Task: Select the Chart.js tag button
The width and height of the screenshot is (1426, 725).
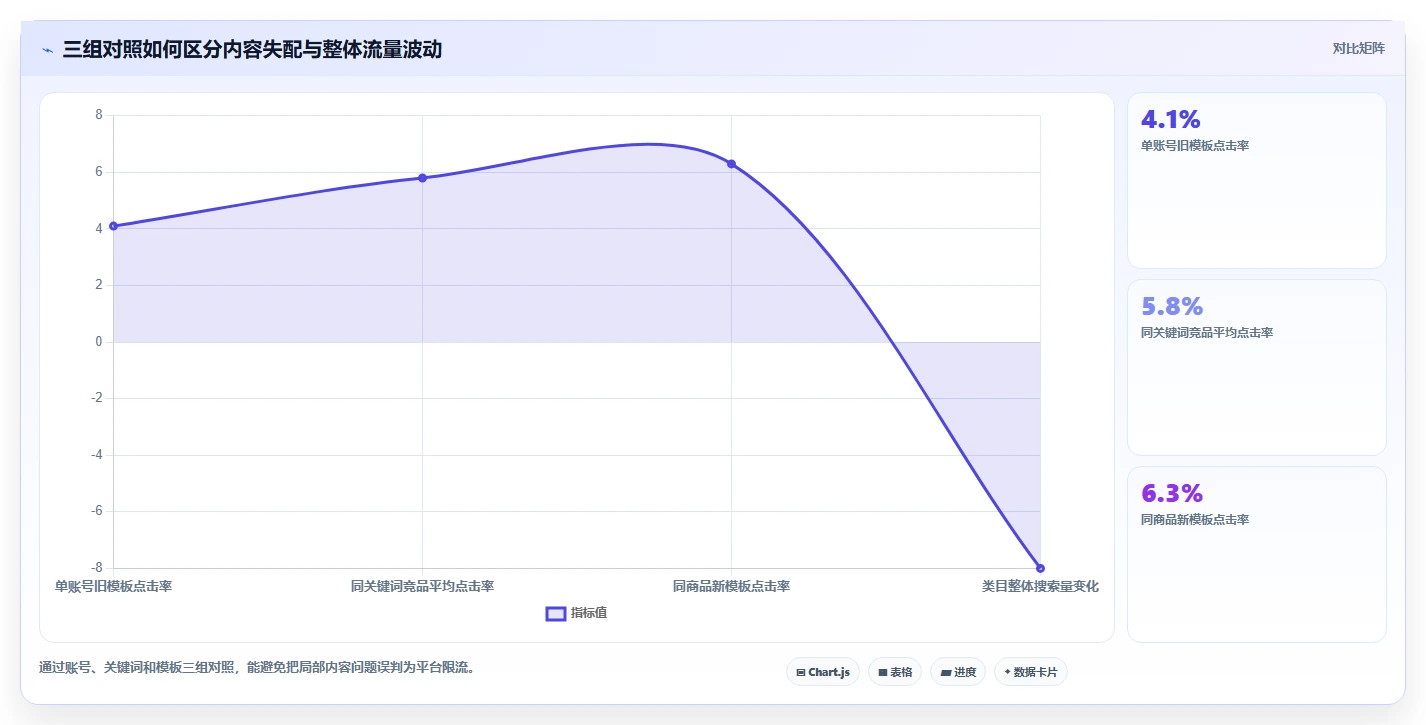Action: [823, 672]
